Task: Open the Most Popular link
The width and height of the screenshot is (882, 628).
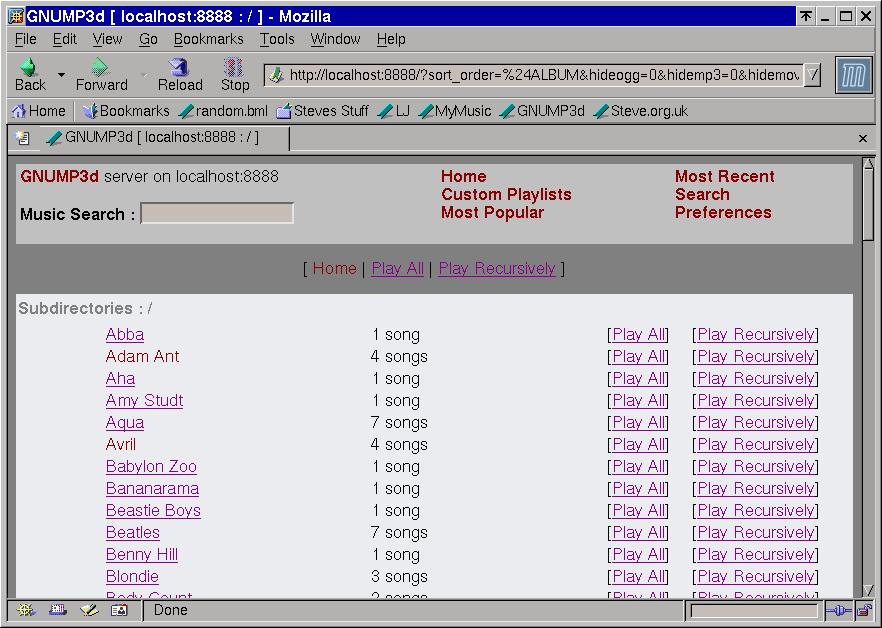Action: pos(492,212)
